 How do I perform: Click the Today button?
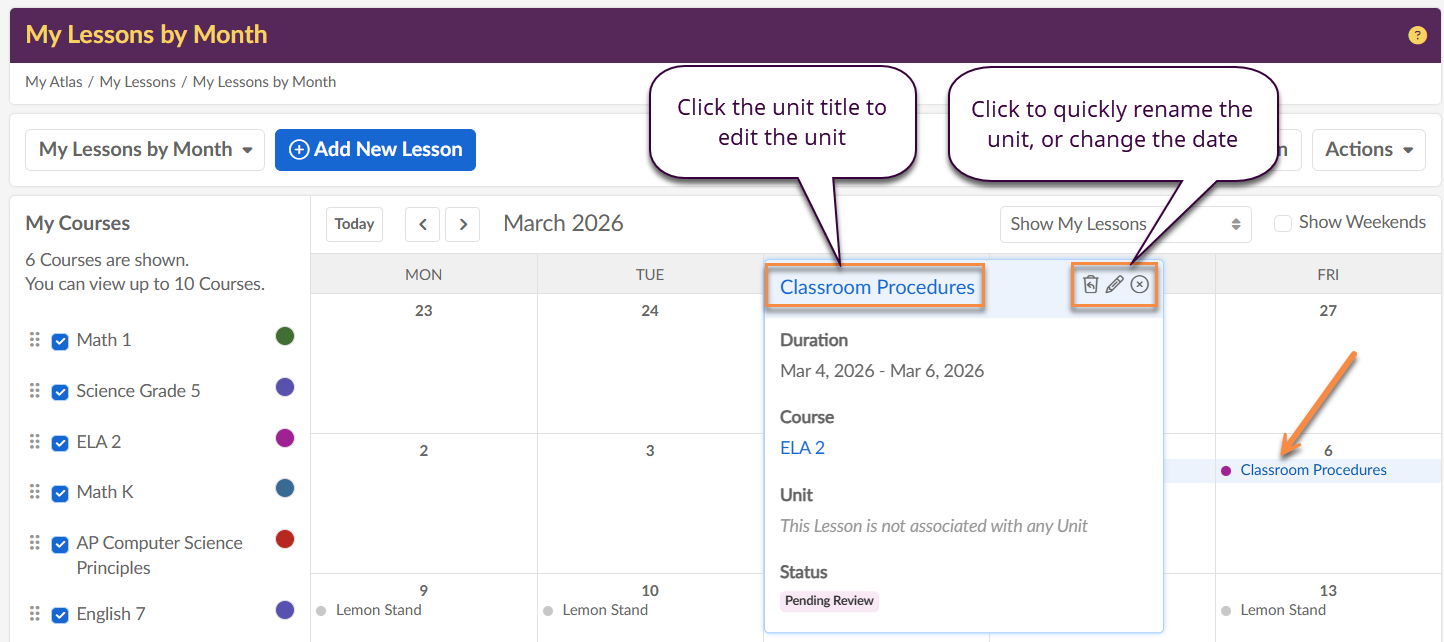point(354,224)
